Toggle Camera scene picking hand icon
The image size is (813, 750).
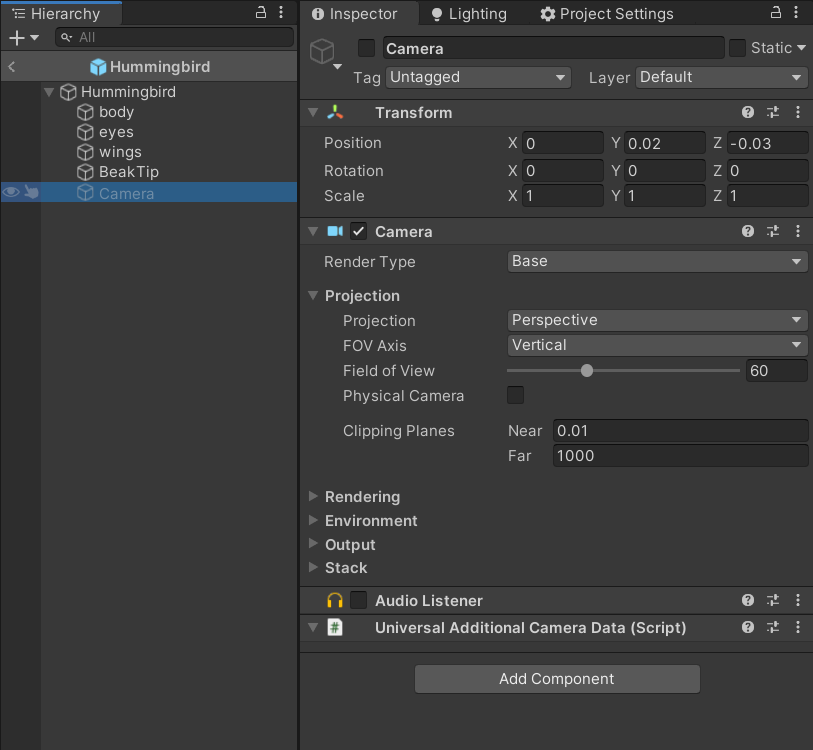pyautogui.click(x=31, y=192)
